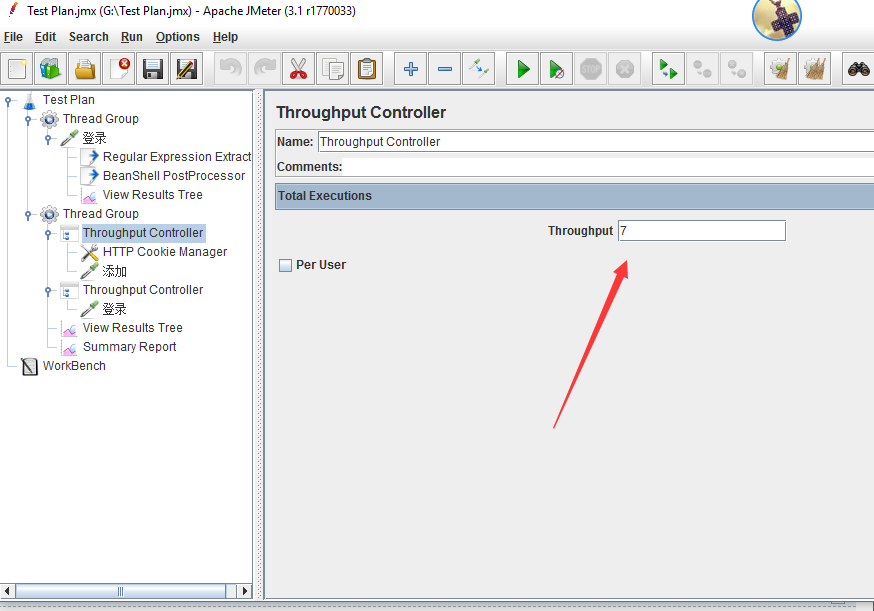Click the Clear broom icon

(x=780, y=69)
